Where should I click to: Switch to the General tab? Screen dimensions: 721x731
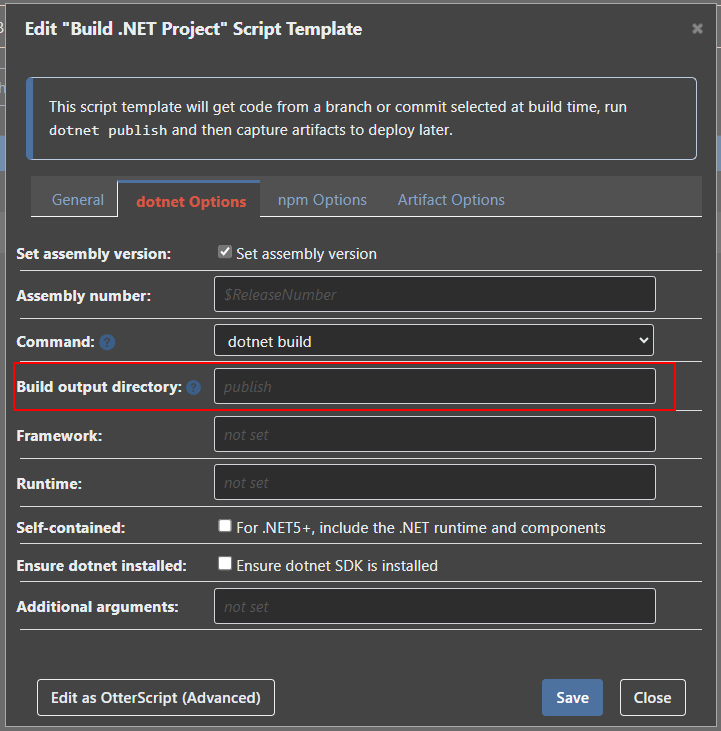point(78,200)
